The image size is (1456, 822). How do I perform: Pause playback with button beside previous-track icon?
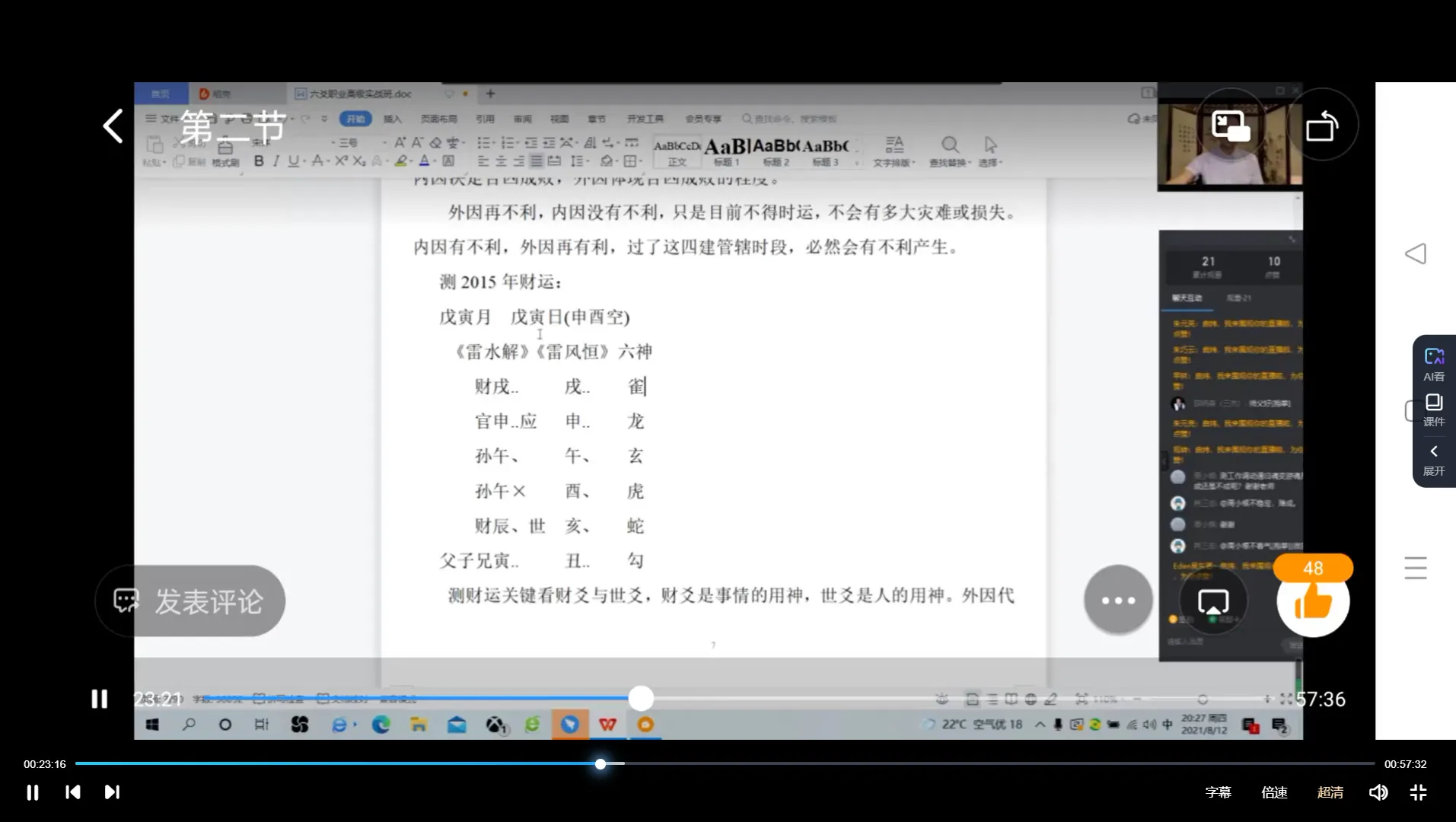coord(33,792)
